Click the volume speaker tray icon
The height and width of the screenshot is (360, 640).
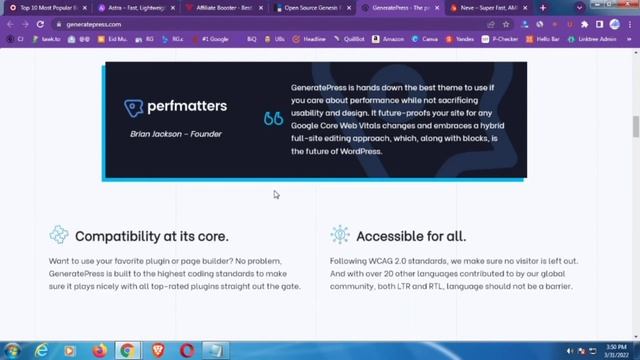point(569,351)
